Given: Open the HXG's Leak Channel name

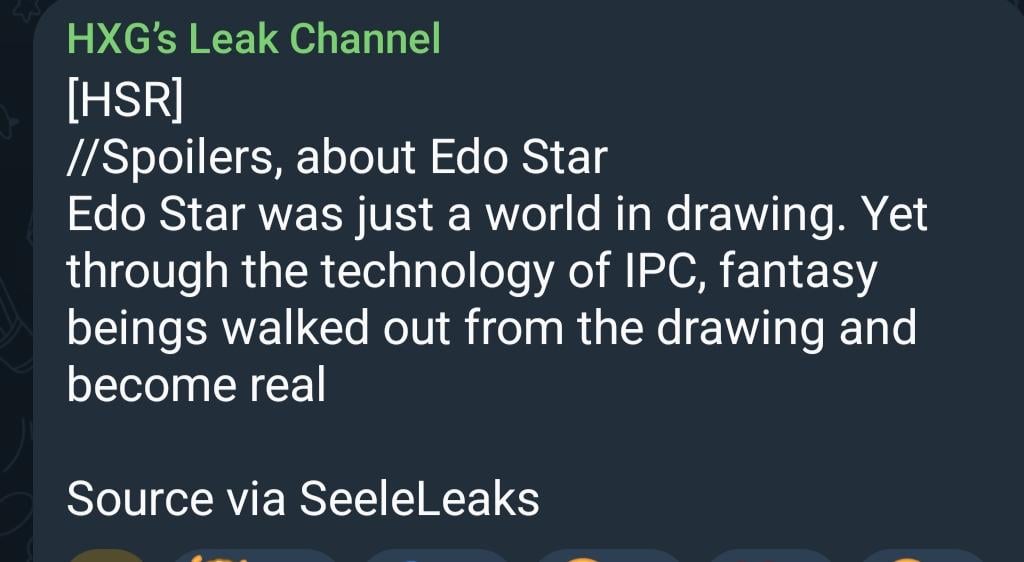Looking at the screenshot, I should [253, 40].
